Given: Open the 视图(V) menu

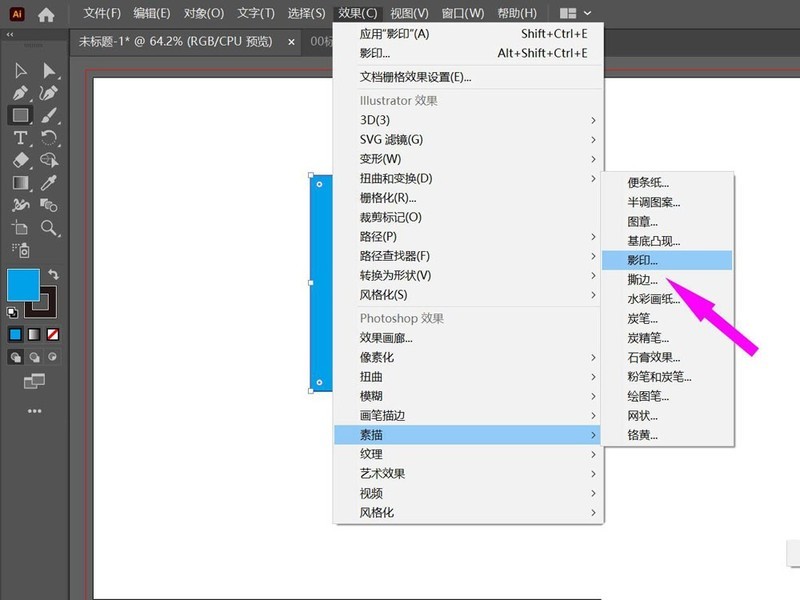Looking at the screenshot, I should tap(409, 14).
